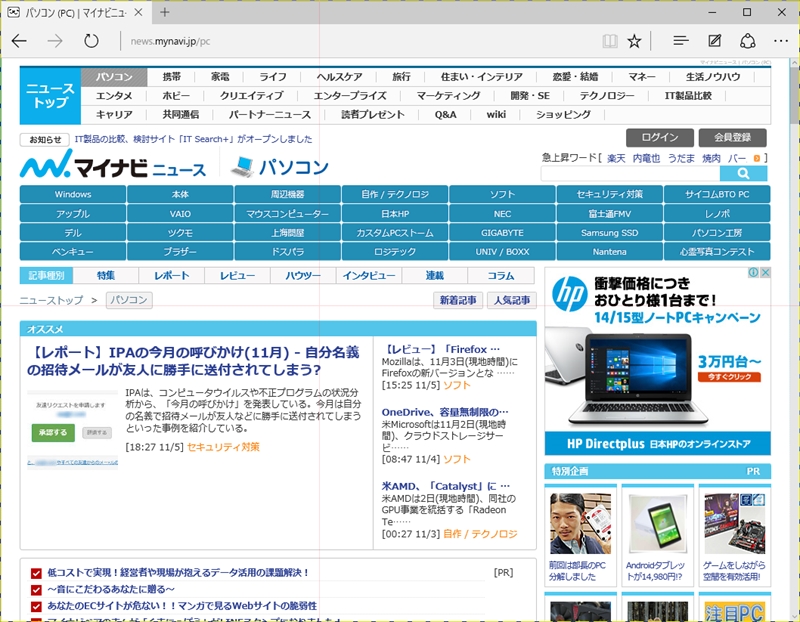Close the HP ad with X icon
Screen dimensions: 800x622
point(765,272)
